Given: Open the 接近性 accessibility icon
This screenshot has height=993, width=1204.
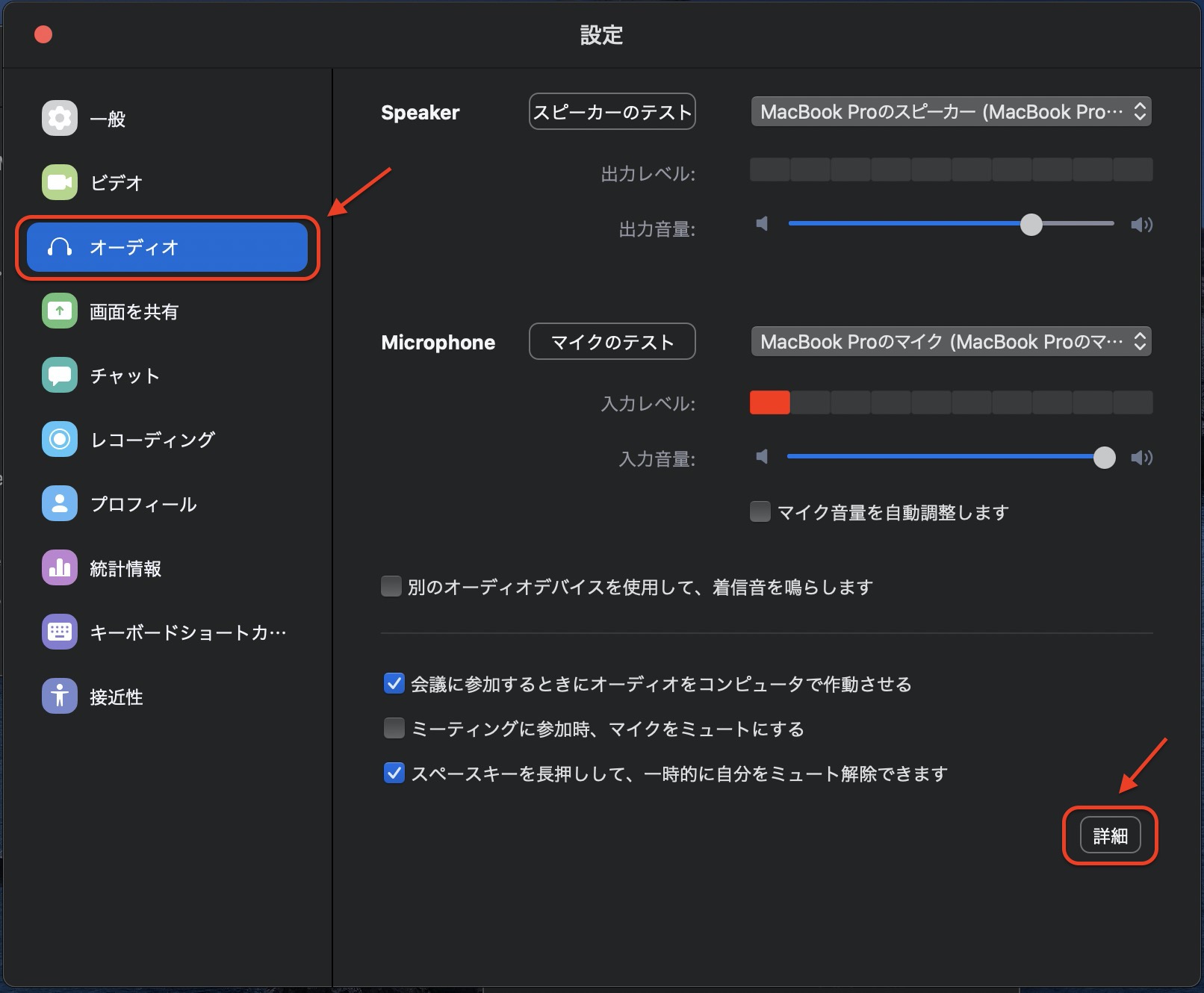Looking at the screenshot, I should point(60,696).
